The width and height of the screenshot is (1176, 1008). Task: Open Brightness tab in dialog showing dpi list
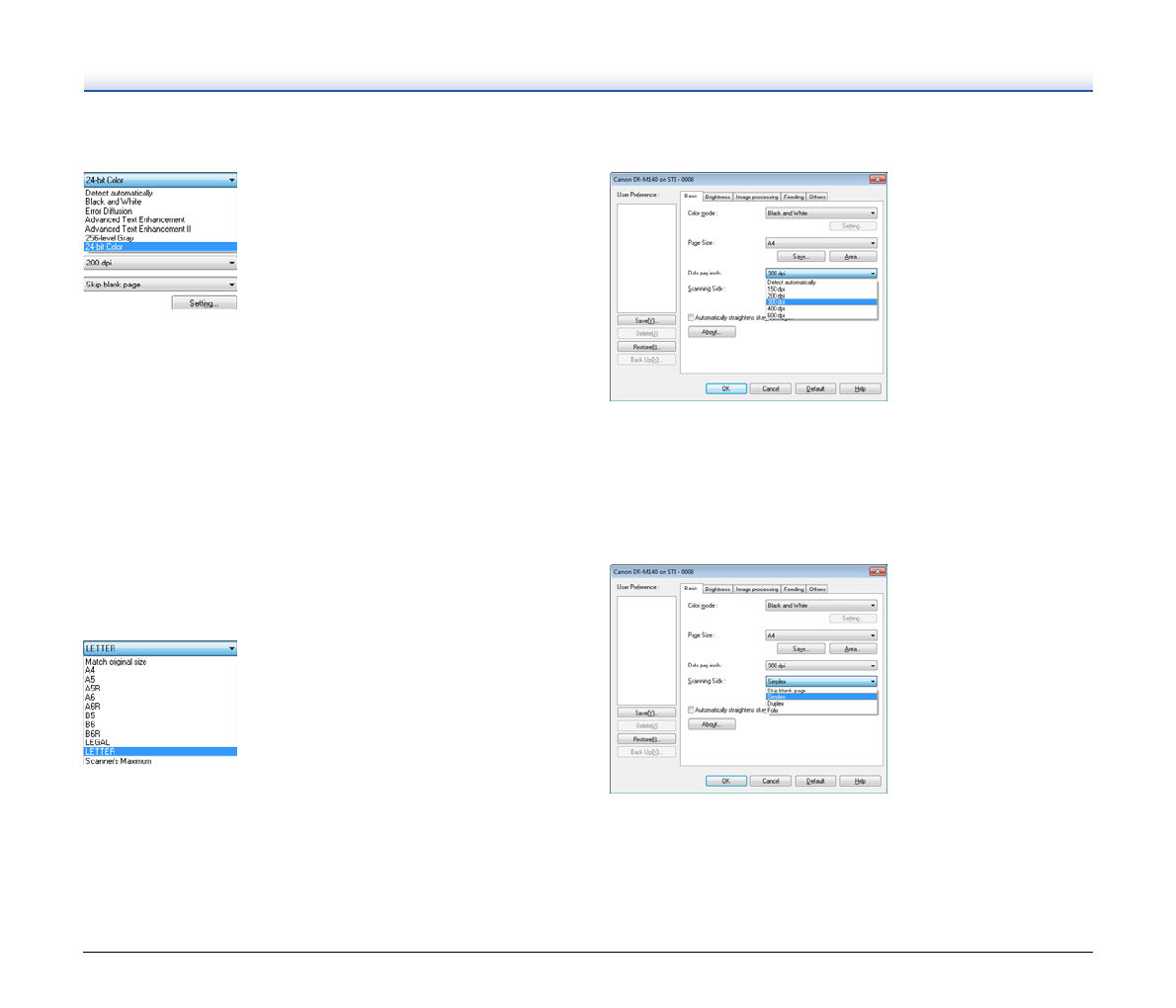tap(717, 197)
